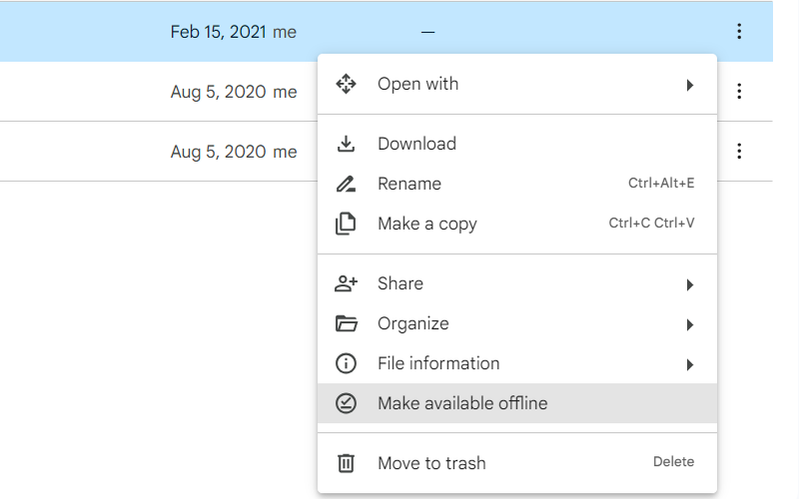Viewport: 799px width, 499px height.
Task: Expand the Organize submenu arrow
Action: coord(689,325)
